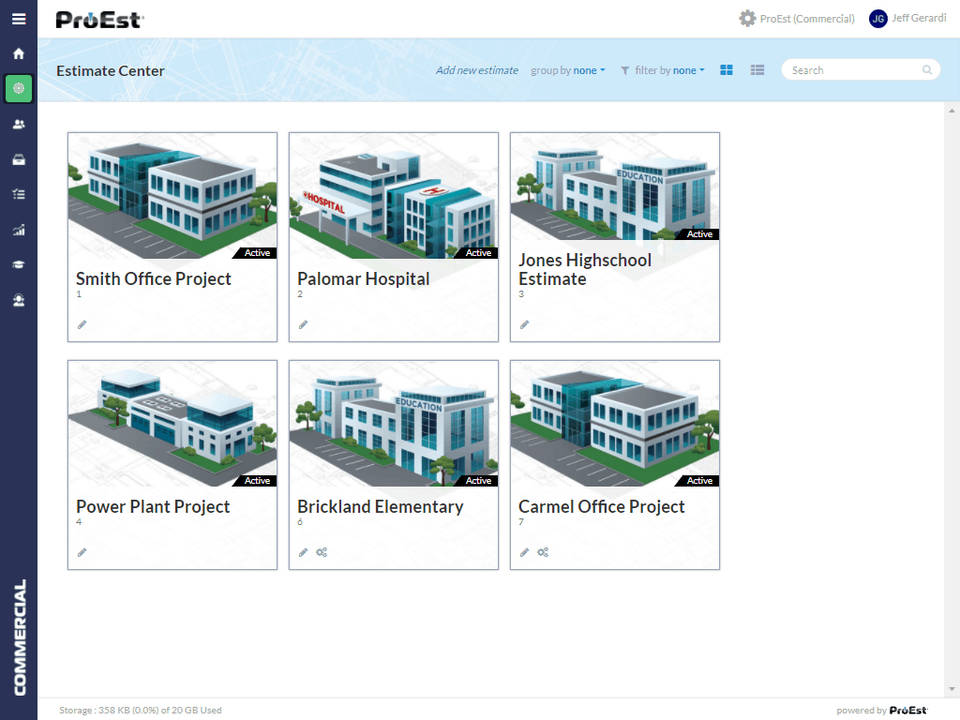Viewport: 960px width, 720px height.
Task: Go to Home in the sidebar
Action: click(x=18, y=53)
